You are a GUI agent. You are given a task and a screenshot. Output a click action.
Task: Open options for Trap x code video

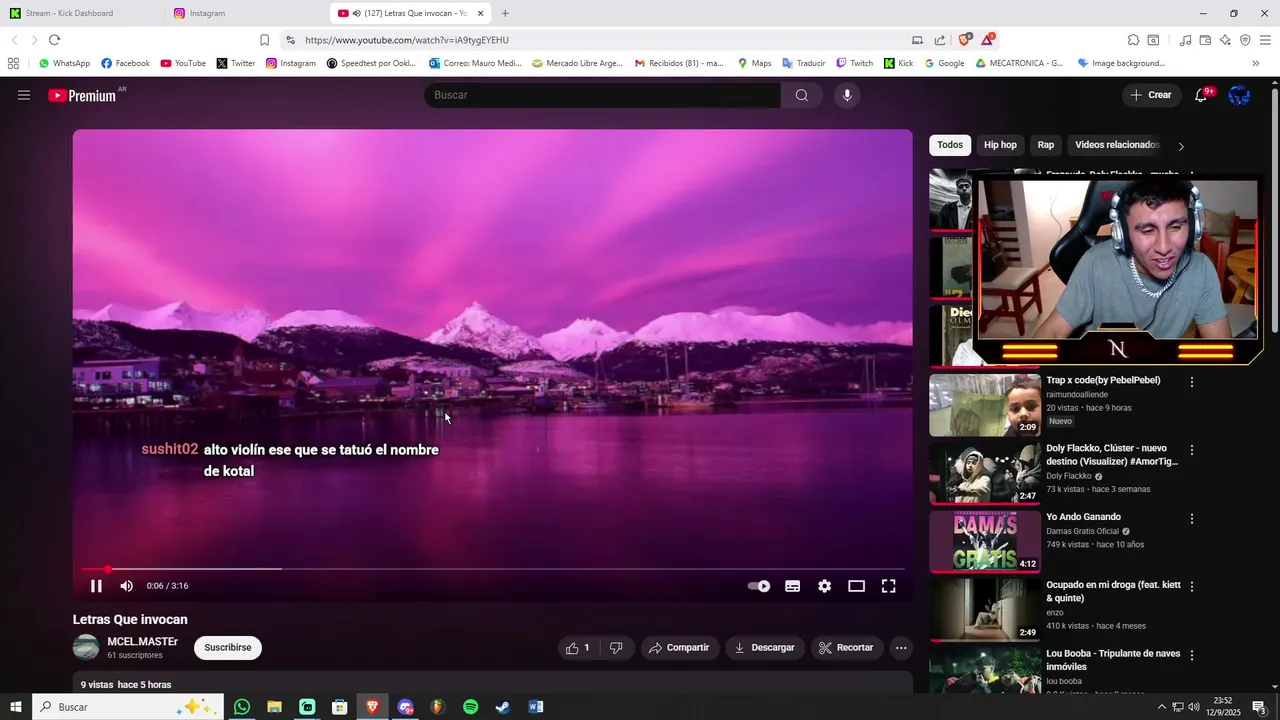tap(1191, 382)
